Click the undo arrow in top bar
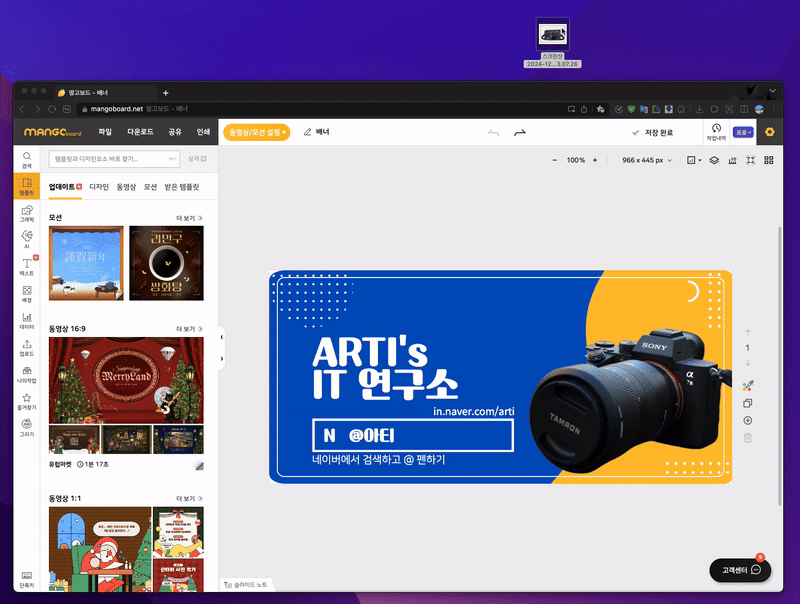Image resolution: width=800 pixels, height=604 pixels. (x=493, y=133)
